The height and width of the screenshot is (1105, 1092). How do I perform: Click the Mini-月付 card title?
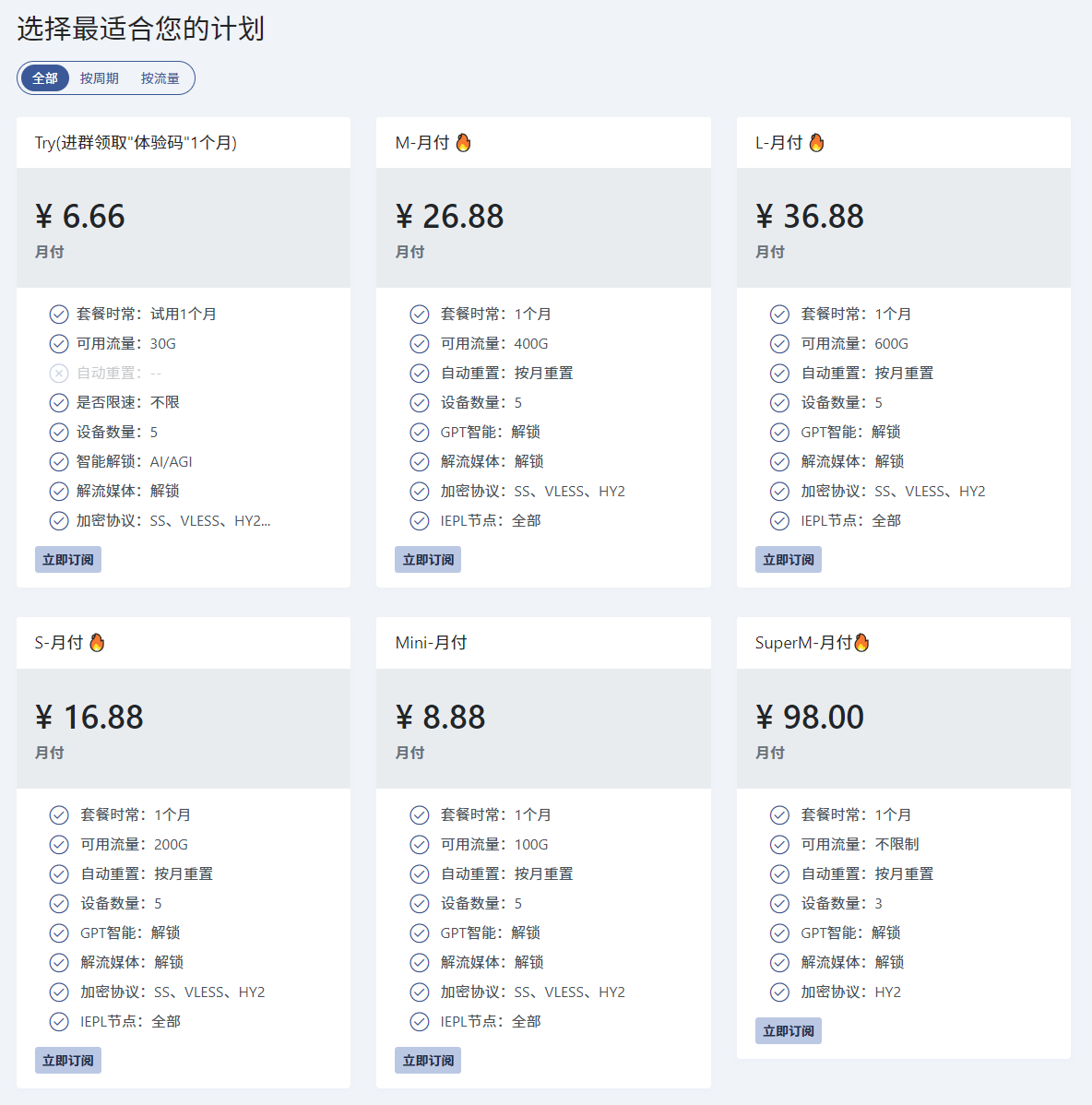(431, 643)
